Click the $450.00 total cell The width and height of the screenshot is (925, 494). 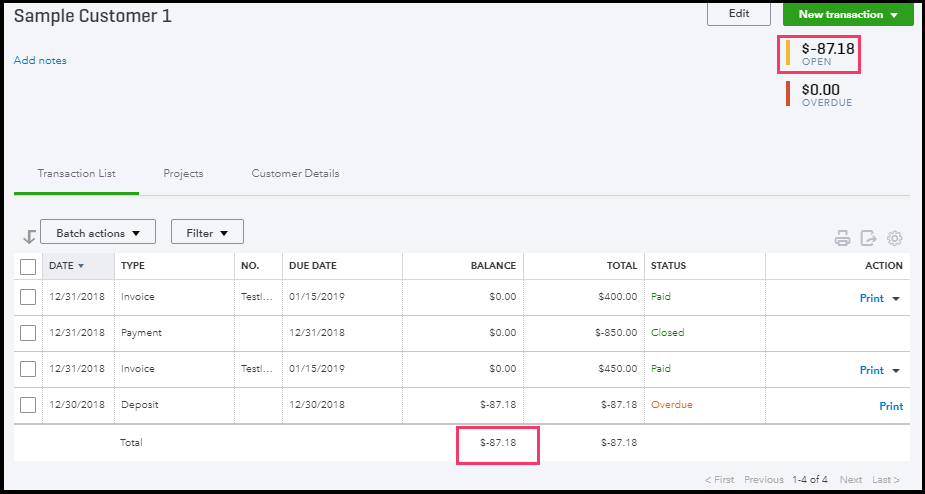617,369
